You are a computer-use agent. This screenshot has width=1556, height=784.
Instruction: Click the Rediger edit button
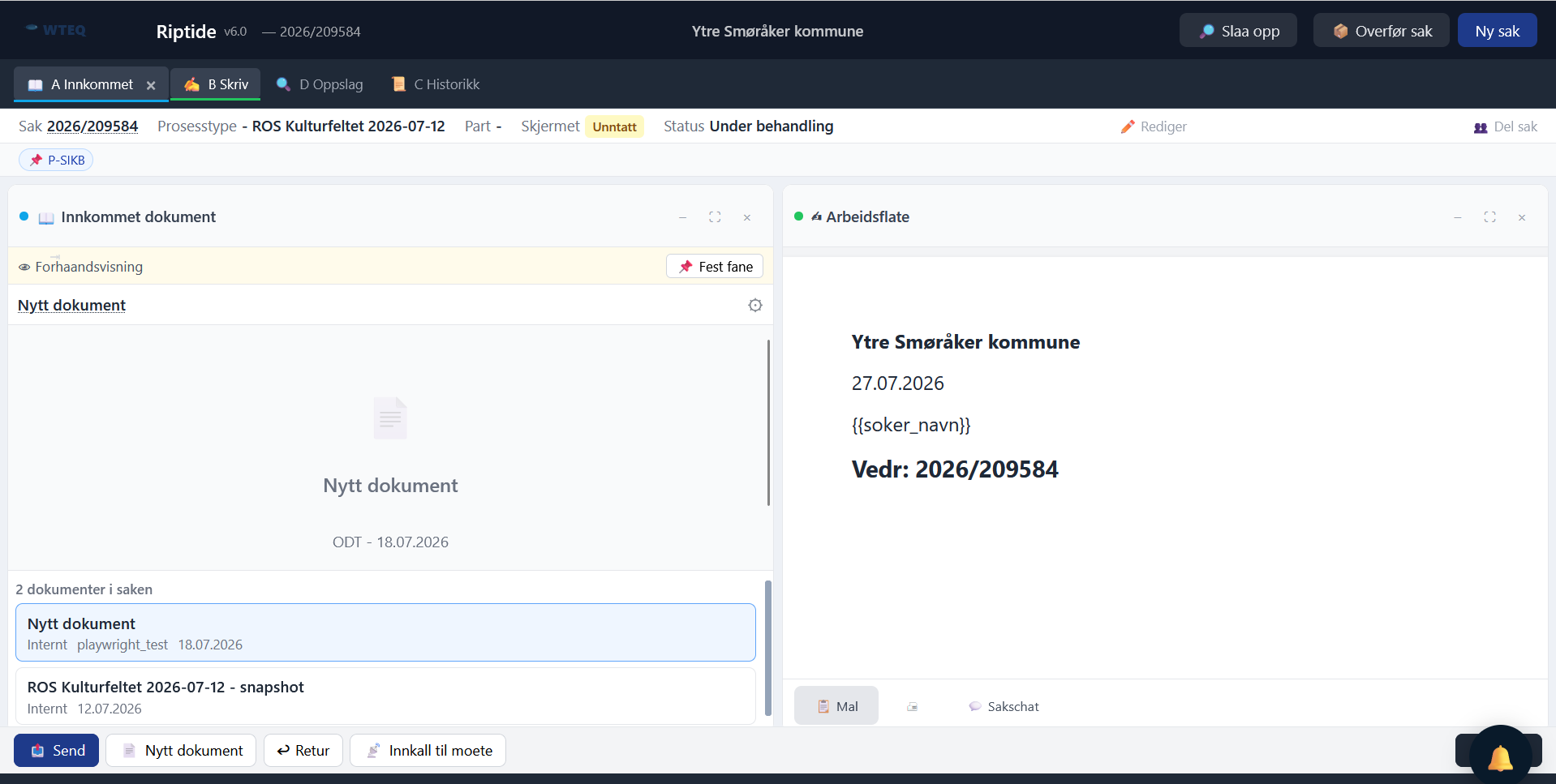click(x=1154, y=126)
